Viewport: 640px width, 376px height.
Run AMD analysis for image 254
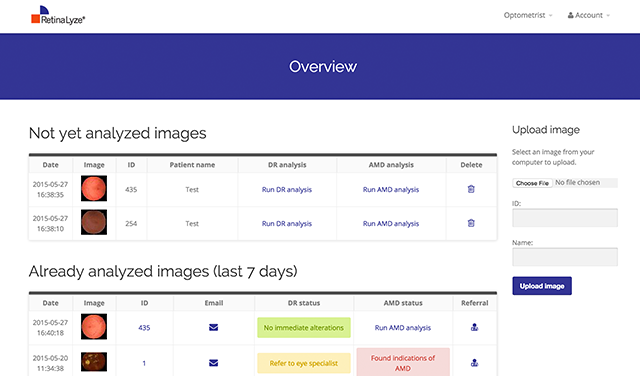tap(391, 224)
